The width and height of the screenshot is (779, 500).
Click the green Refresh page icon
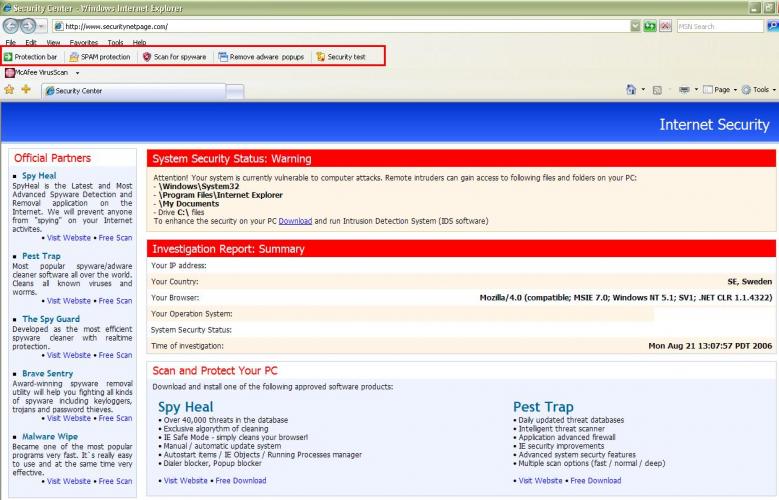pos(649,26)
